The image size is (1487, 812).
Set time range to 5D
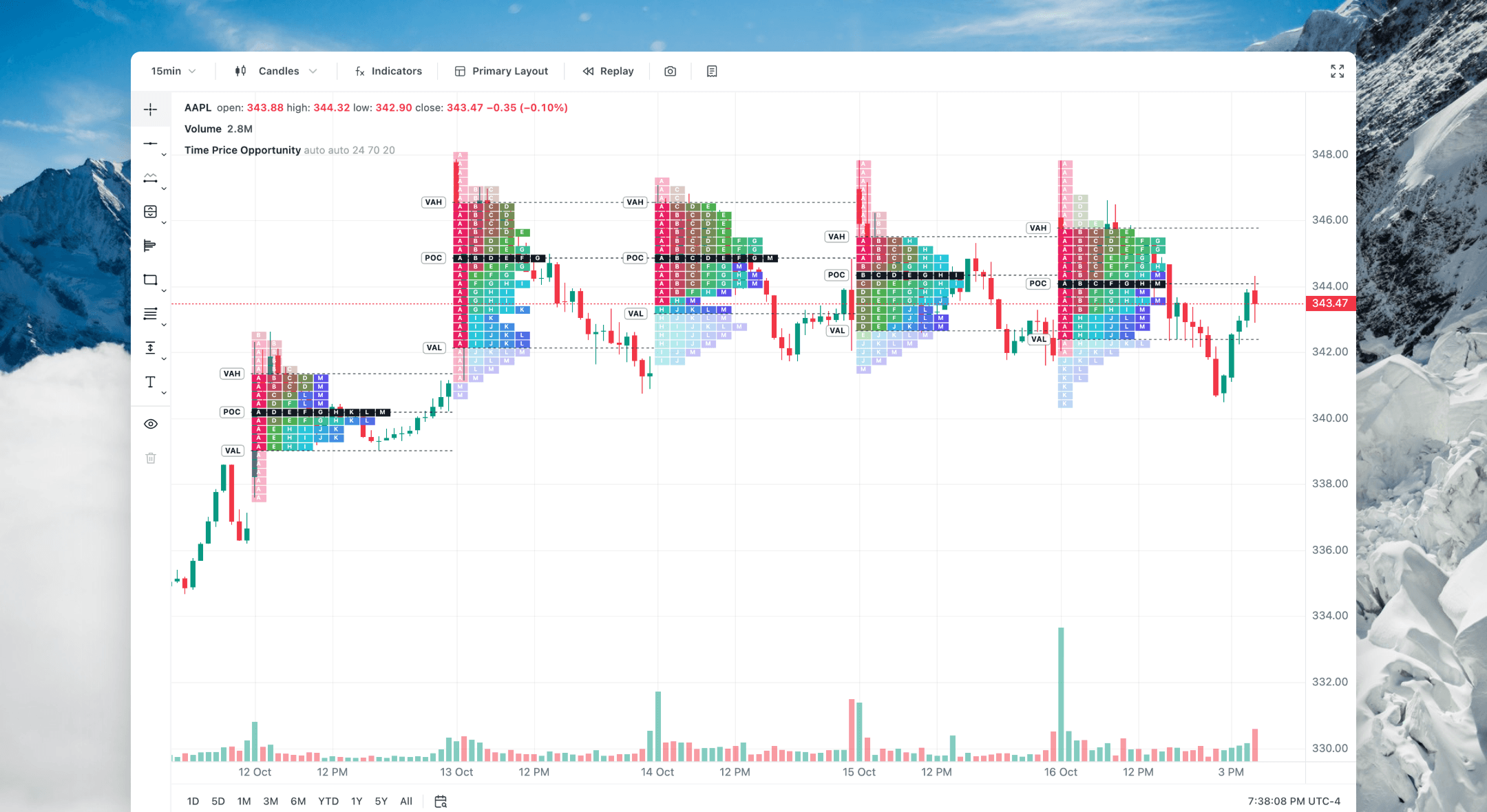(218, 801)
